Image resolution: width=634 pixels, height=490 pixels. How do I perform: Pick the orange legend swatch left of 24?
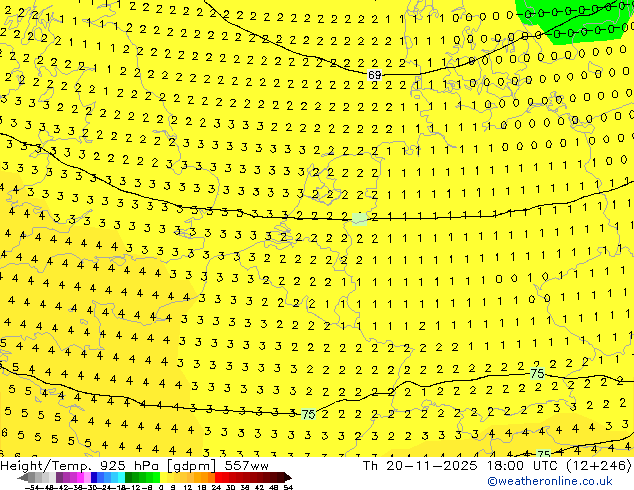[x=211, y=477]
